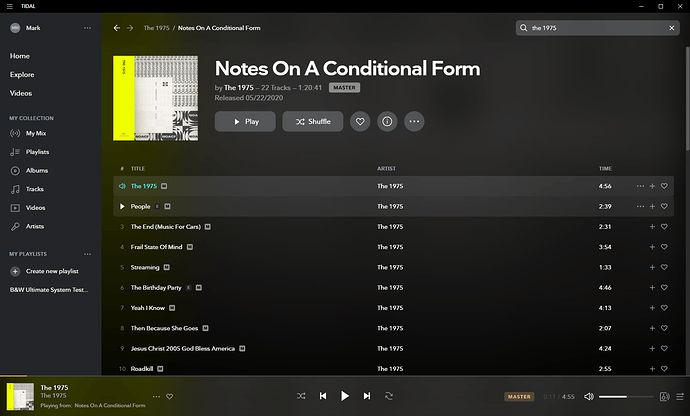
Task: Open more options for track People
Action: click(640, 206)
